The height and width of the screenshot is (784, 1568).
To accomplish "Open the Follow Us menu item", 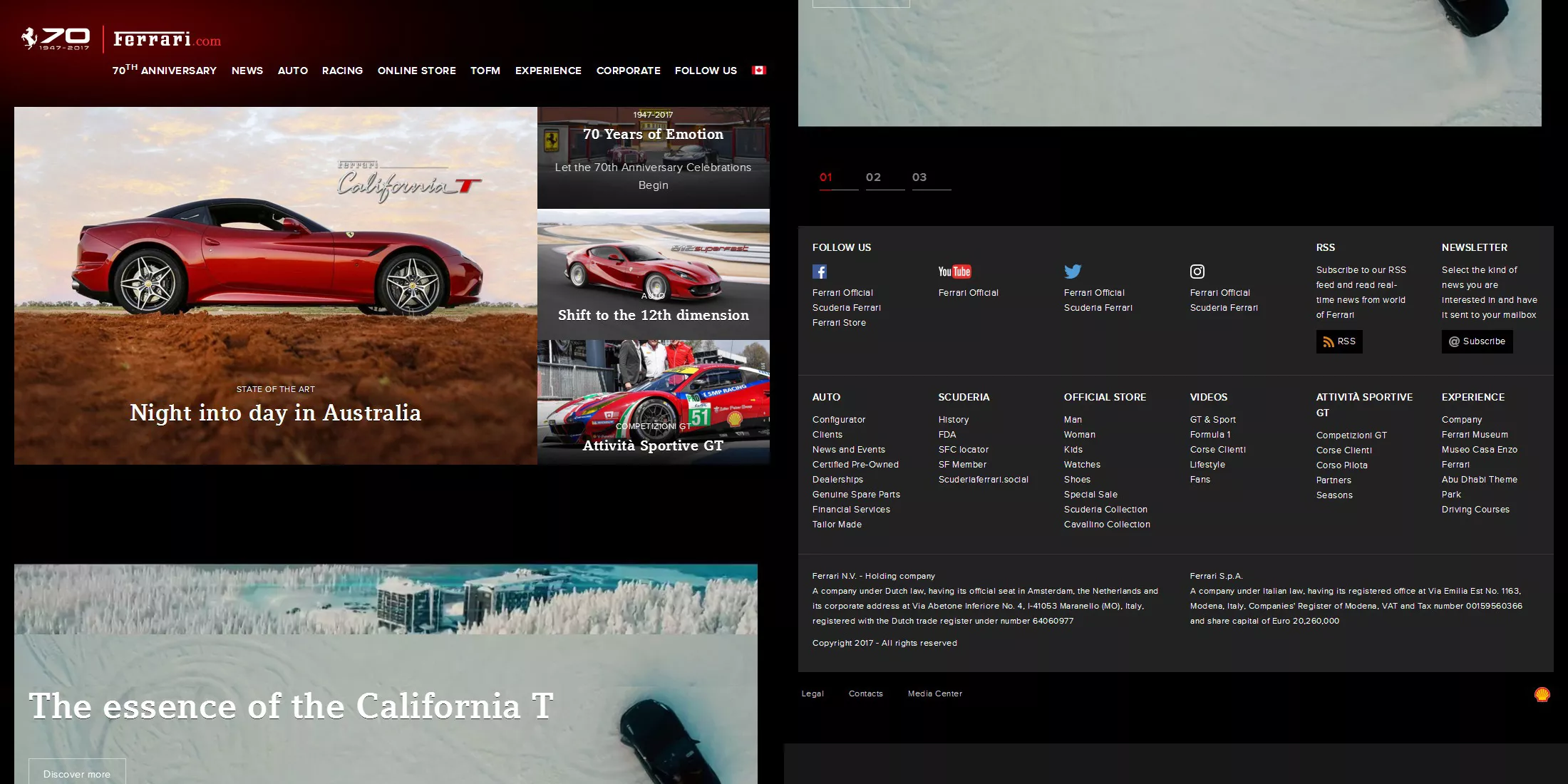I will point(706,71).
